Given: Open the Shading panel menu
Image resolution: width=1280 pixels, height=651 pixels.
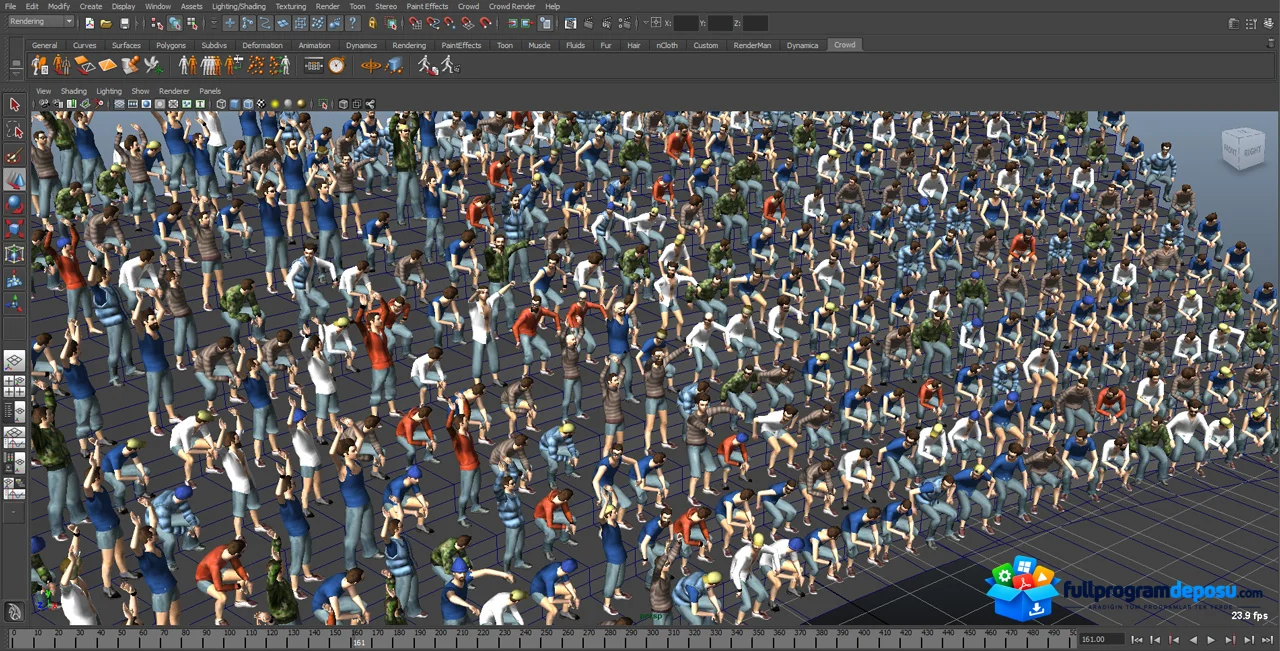Looking at the screenshot, I should (x=74, y=91).
